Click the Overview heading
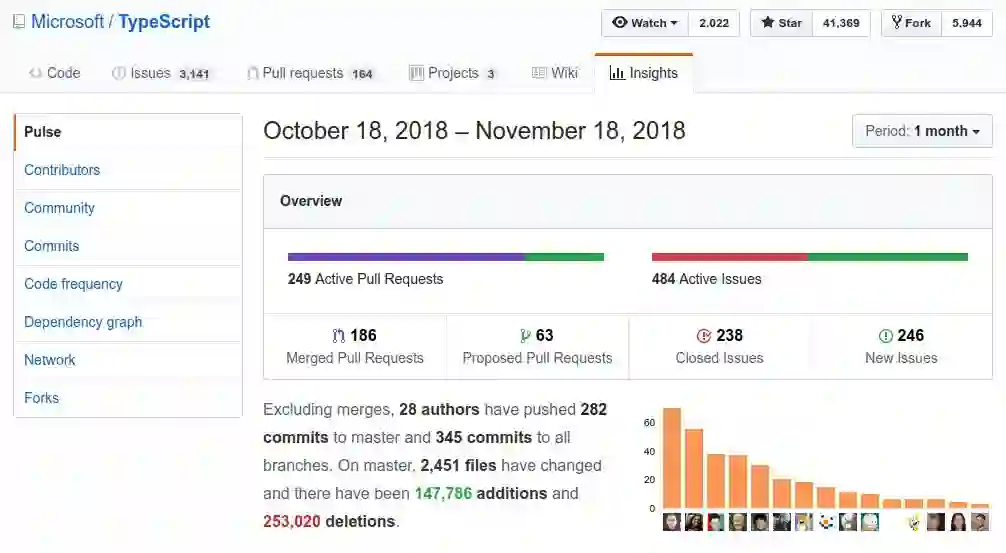Viewport: 1006px width, 553px height. tap(311, 201)
